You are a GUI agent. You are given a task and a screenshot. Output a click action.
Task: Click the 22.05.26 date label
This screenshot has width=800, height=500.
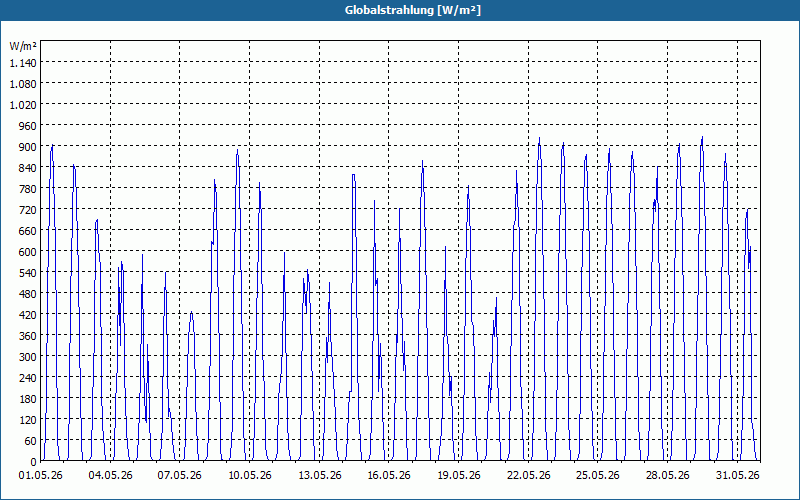(529, 476)
